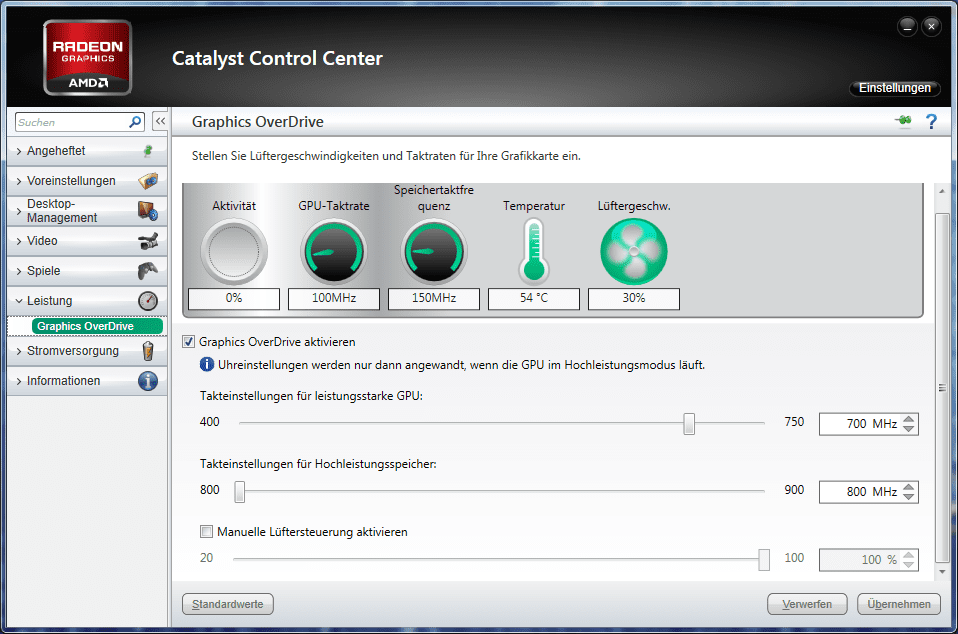Click the 100MHz GPU clock readout

(x=334, y=299)
